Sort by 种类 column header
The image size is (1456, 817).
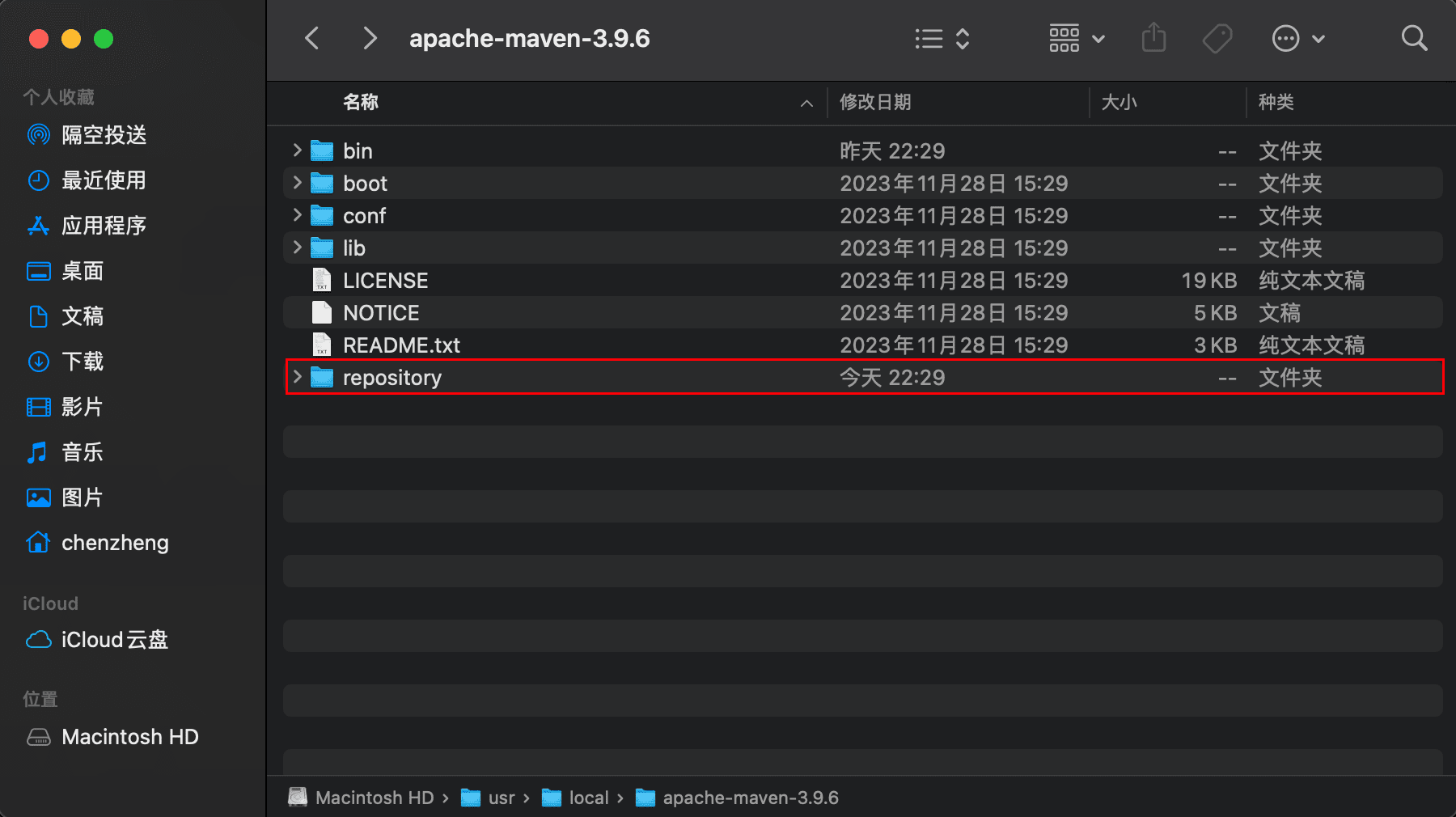[x=1276, y=102]
